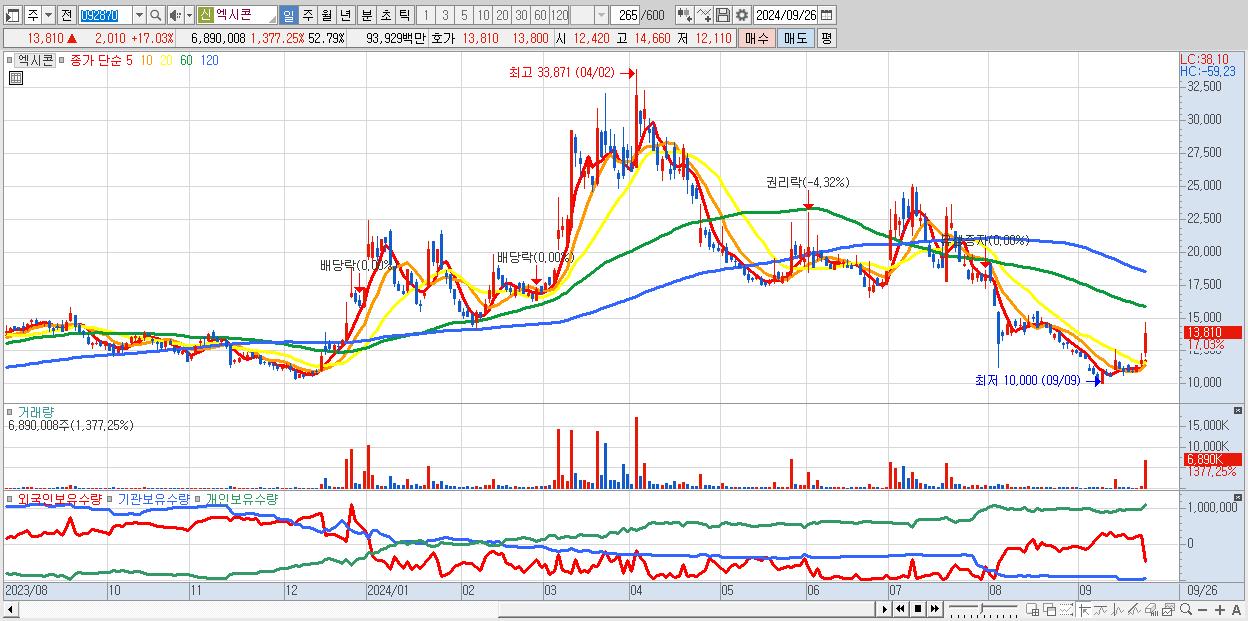This screenshot has width=1248, height=621.
Task: Click the stock code field 092870
Action: (106, 15)
